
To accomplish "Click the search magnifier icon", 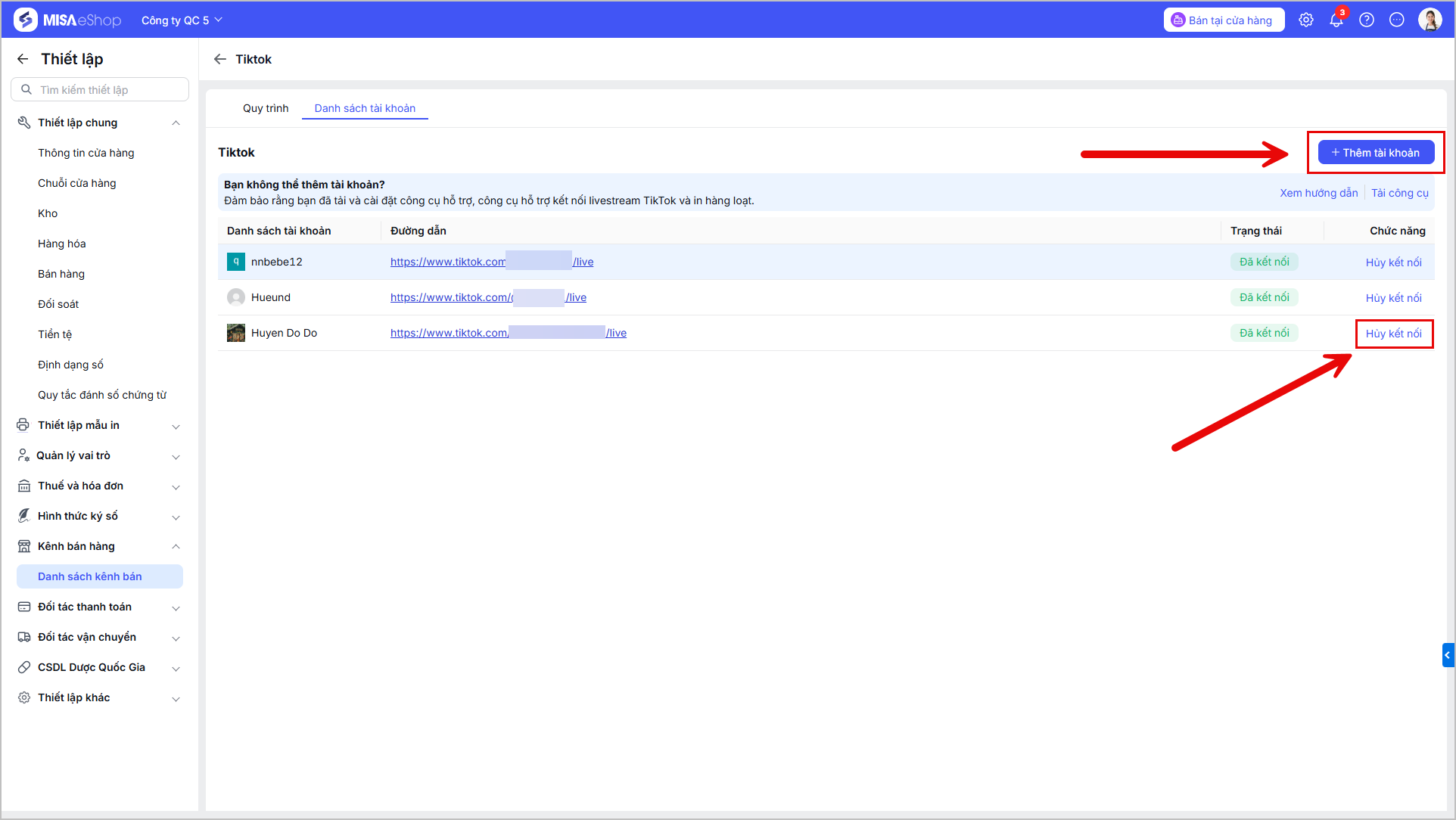I will pos(26,89).
